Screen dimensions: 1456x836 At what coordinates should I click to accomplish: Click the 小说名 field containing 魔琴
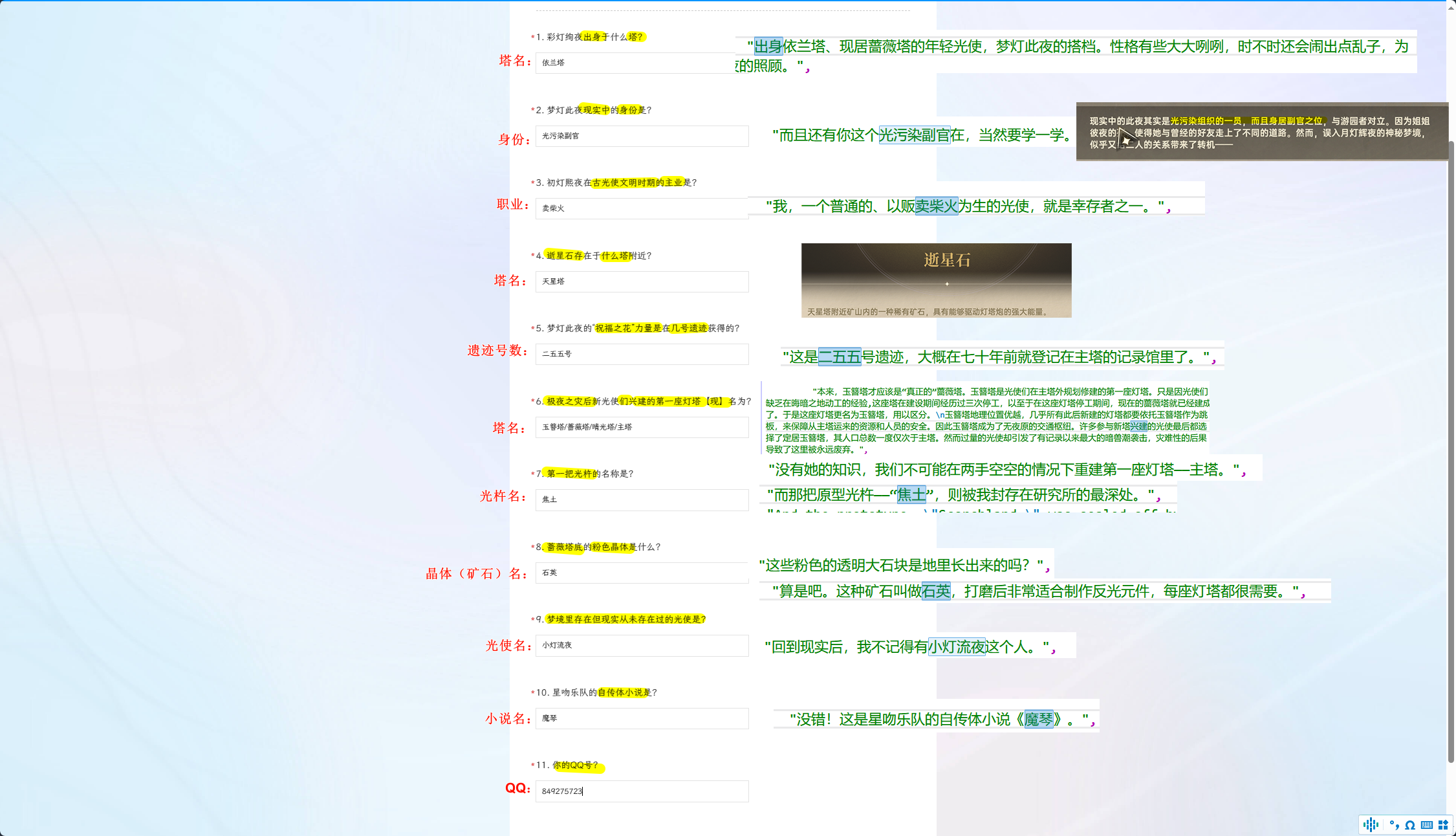click(641, 718)
